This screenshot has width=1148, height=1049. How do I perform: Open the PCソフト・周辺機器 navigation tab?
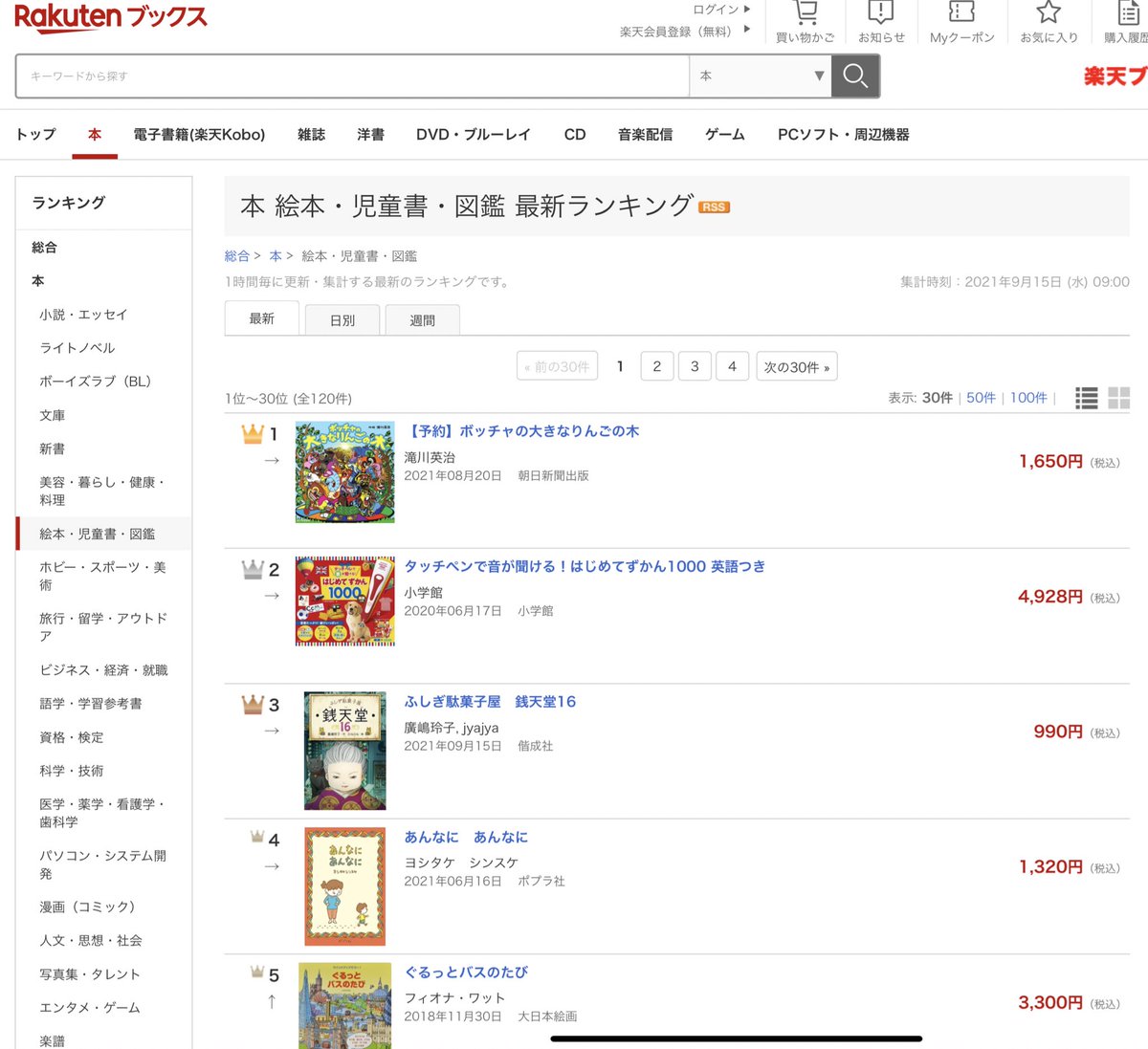[843, 135]
